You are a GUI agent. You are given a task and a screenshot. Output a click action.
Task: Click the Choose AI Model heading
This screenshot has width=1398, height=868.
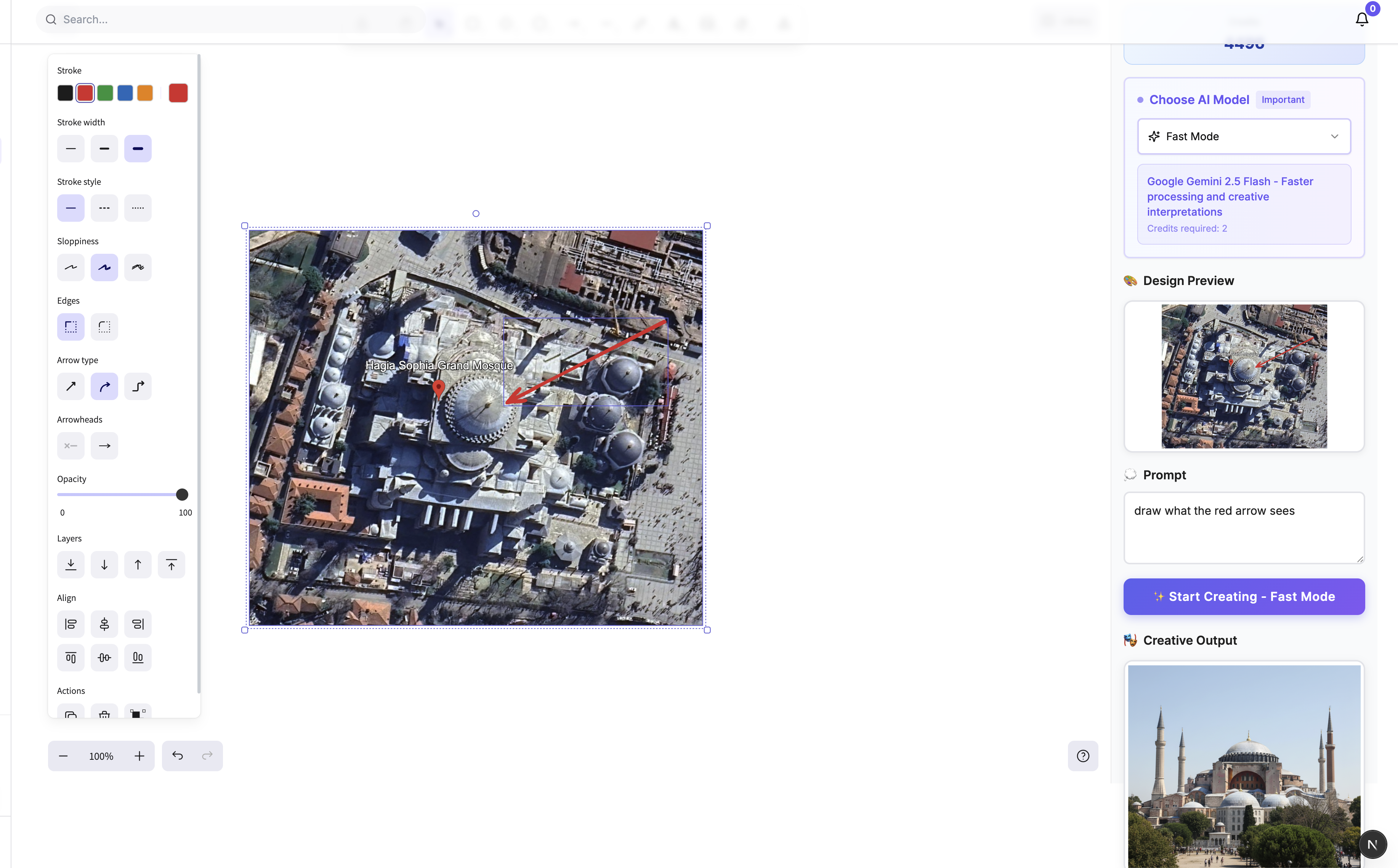pos(1199,100)
